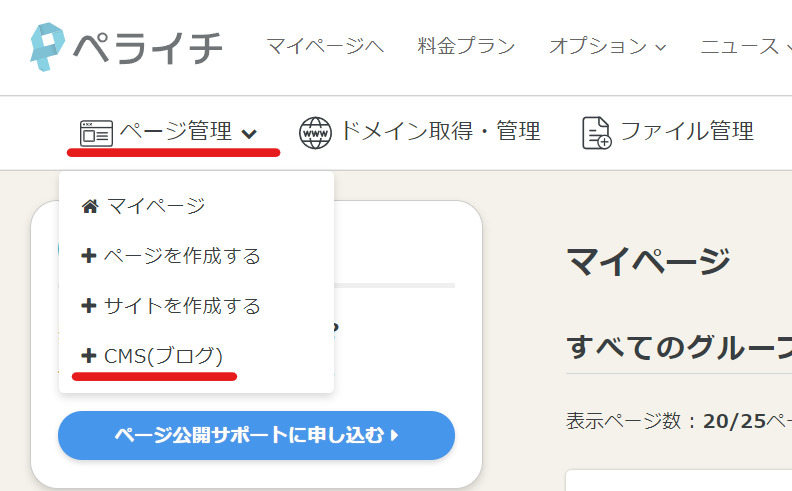
Task: Click the ページ管理 window icon
Action: (x=96, y=133)
